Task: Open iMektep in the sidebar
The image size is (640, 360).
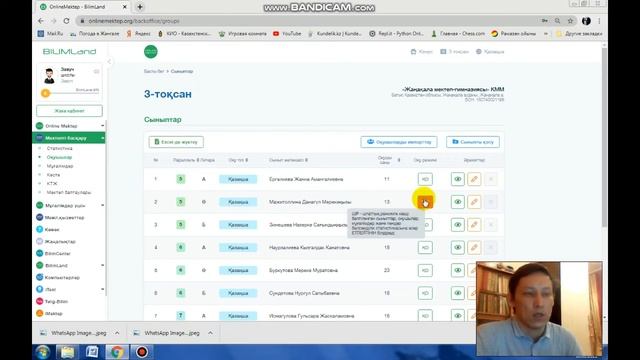Action: click(x=53, y=313)
